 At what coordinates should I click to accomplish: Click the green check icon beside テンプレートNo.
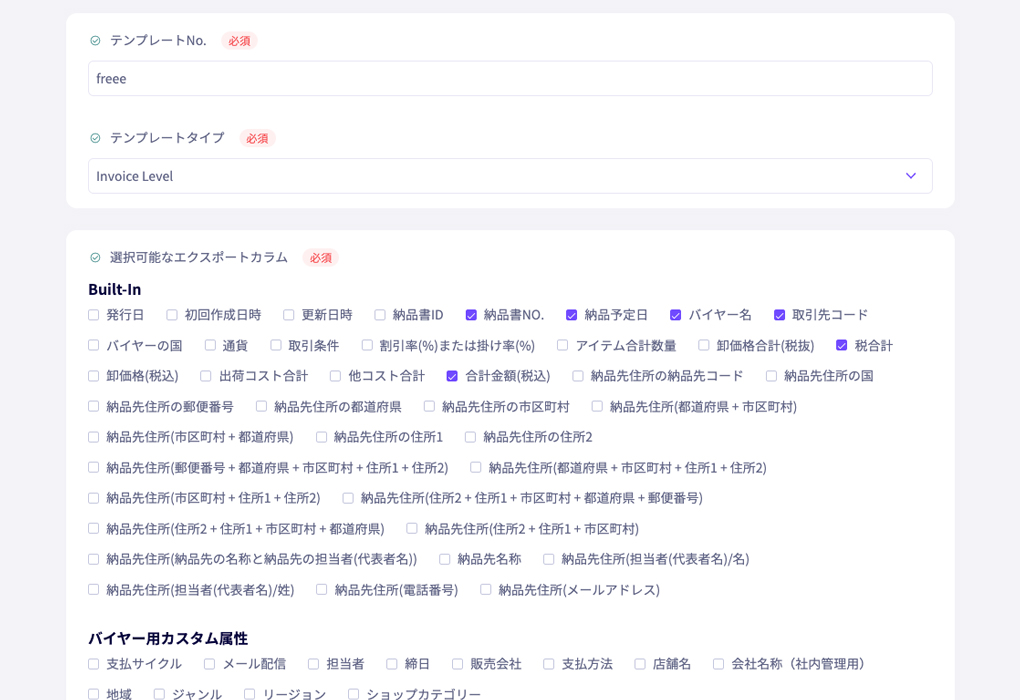95,41
